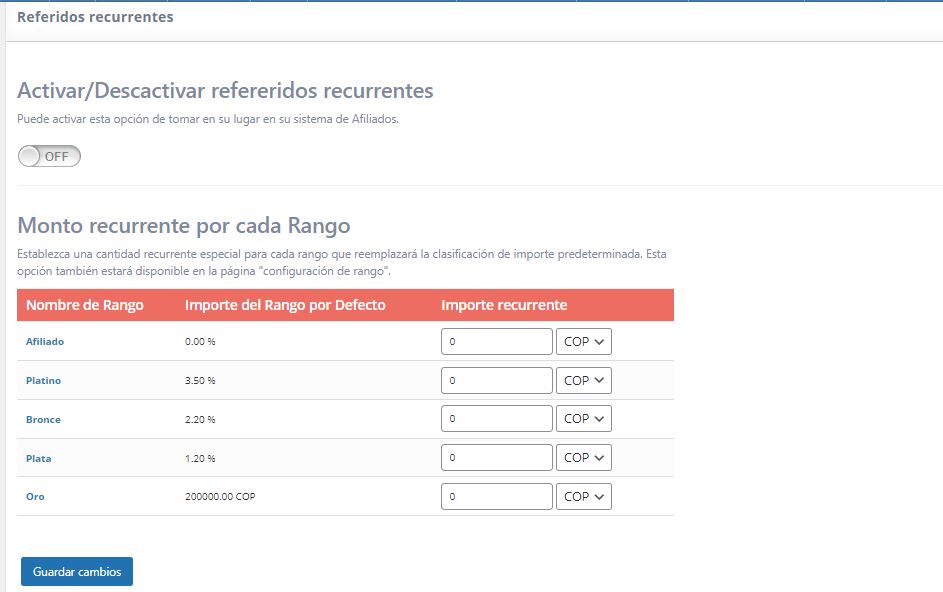The image size is (943, 592).
Task: Click the Platino rank name link
Action: coord(43,380)
